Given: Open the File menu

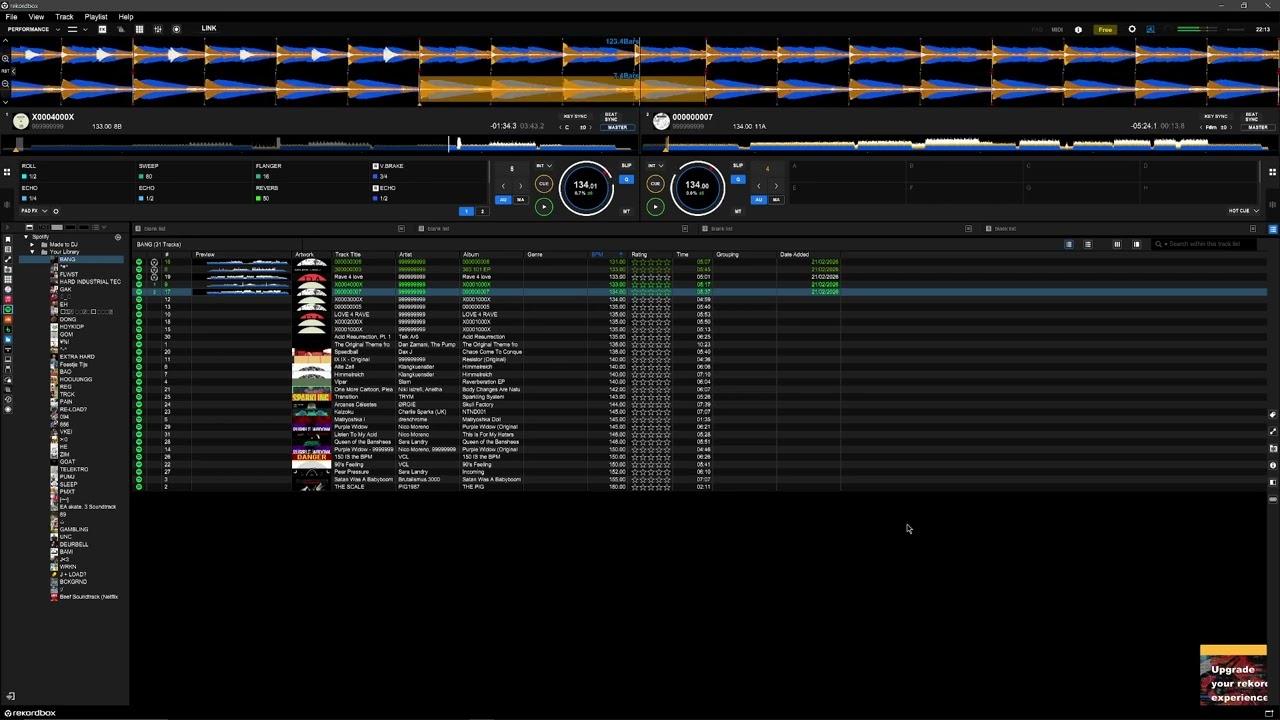Looking at the screenshot, I should click(11, 17).
